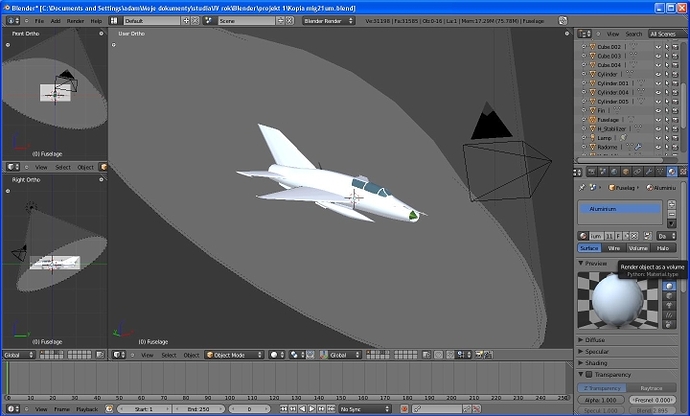This screenshot has width=690, height=416.
Task: Toggle visibility of Radome object
Action: coord(658,147)
